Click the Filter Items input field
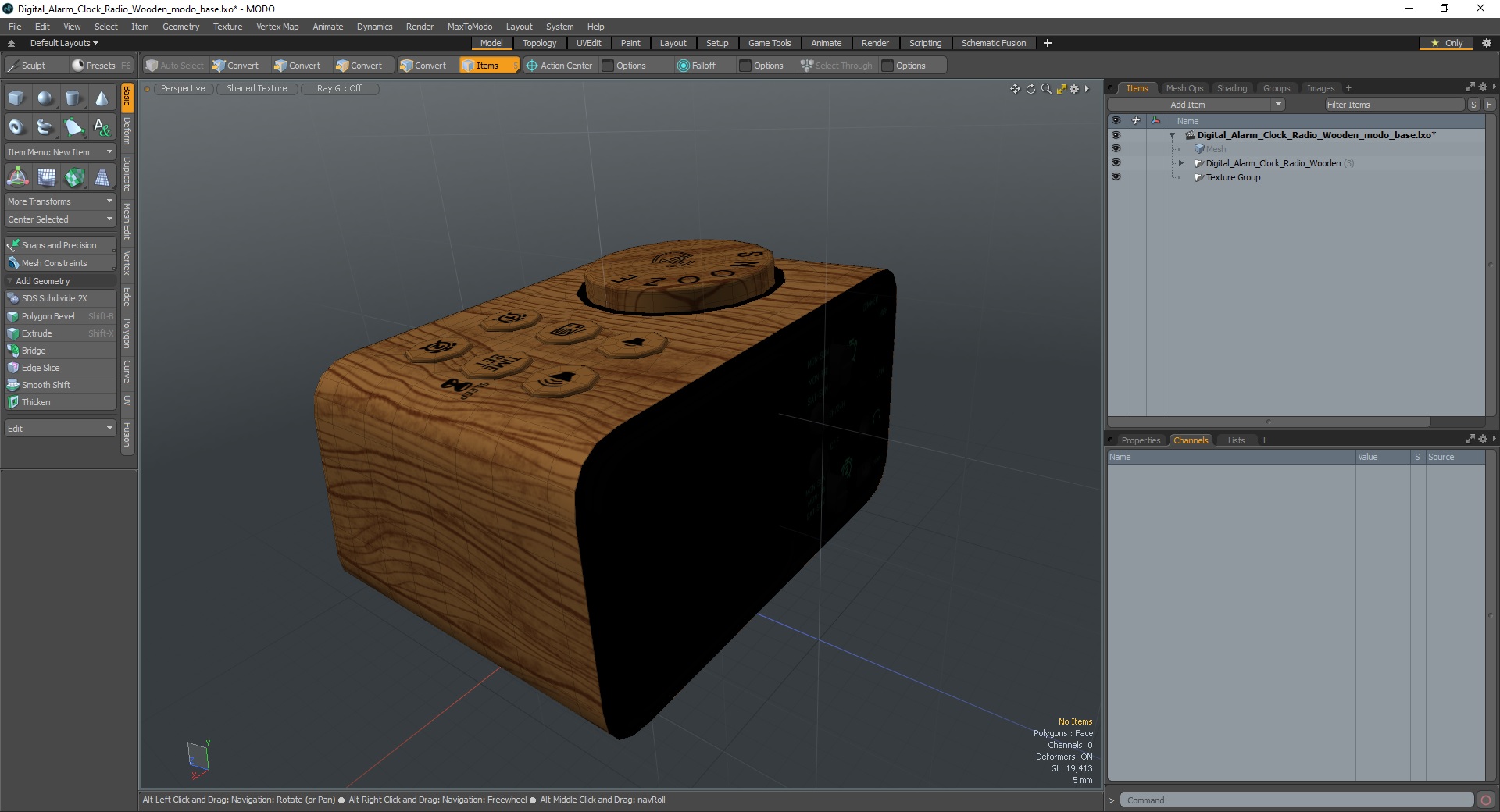 [x=1395, y=105]
